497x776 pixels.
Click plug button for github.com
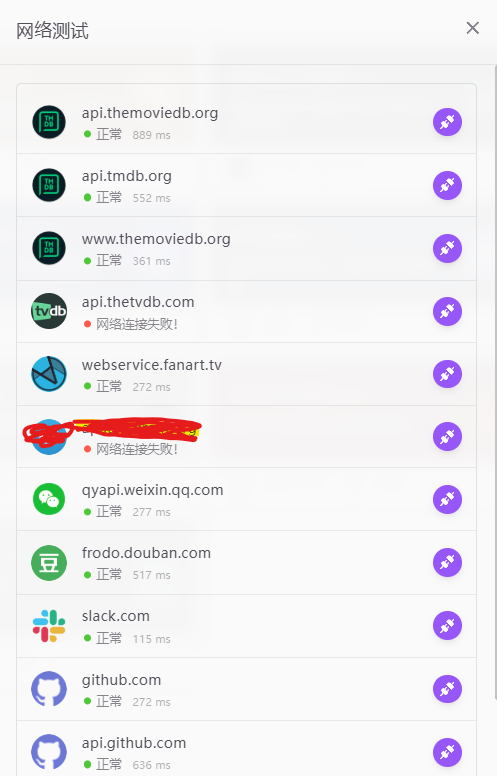click(x=447, y=688)
